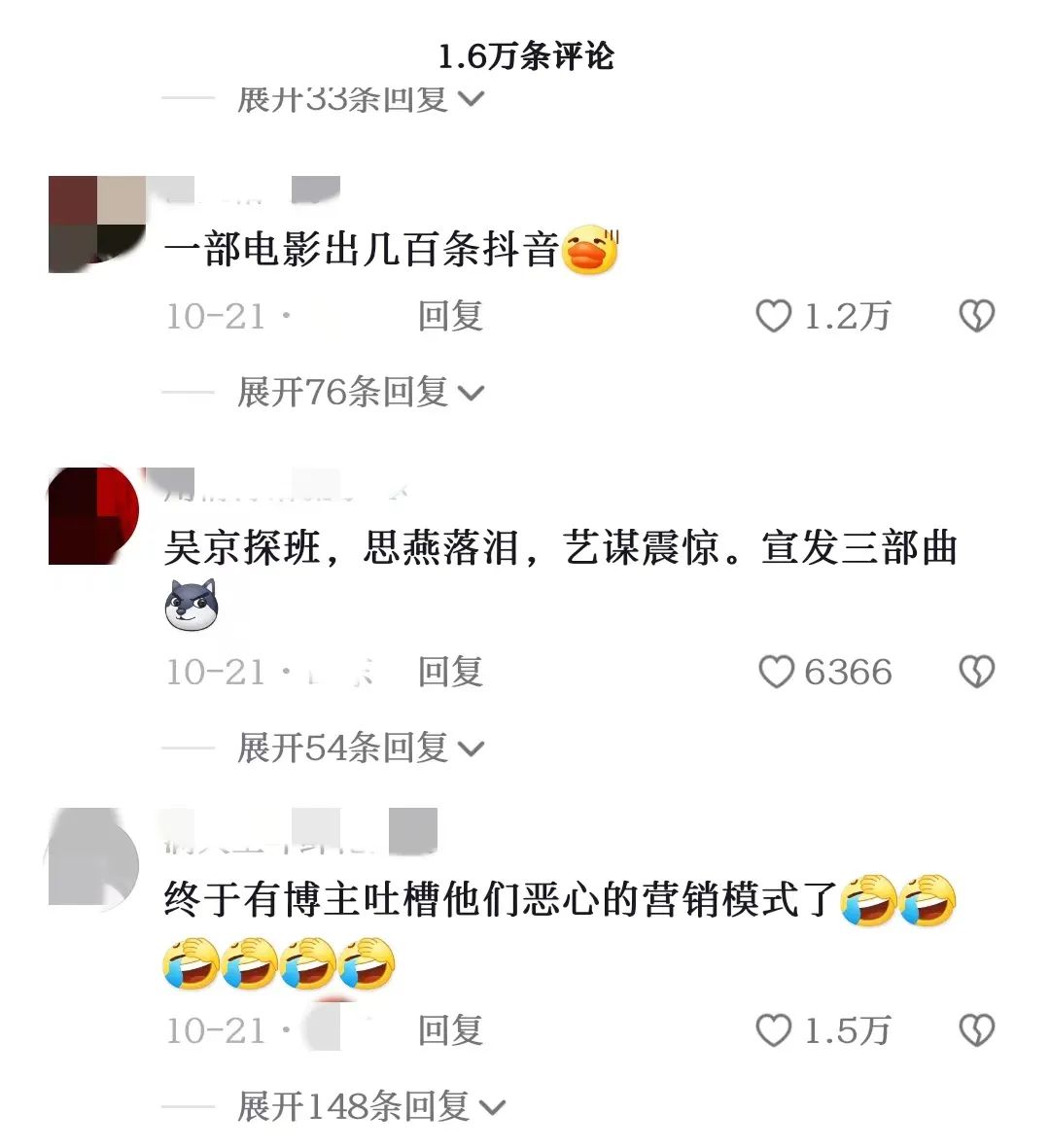Image resolution: width=1050 pixels, height=1148 pixels.
Task: Tap the facepalm emoji after 抖音
Action: (590, 250)
